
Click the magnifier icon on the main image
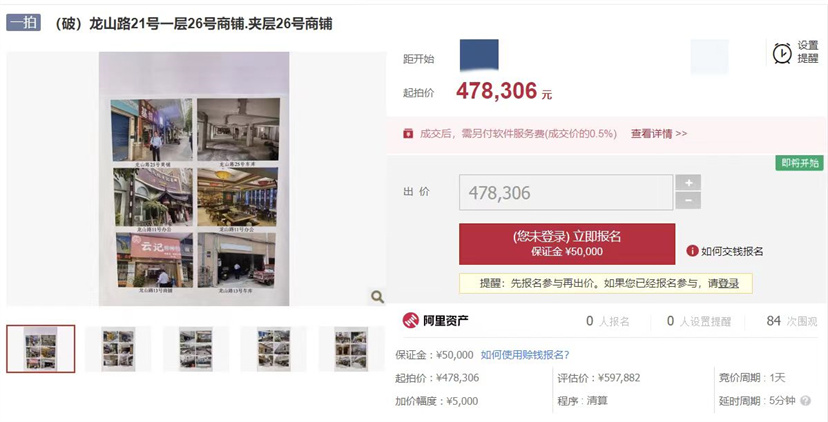click(378, 297)
